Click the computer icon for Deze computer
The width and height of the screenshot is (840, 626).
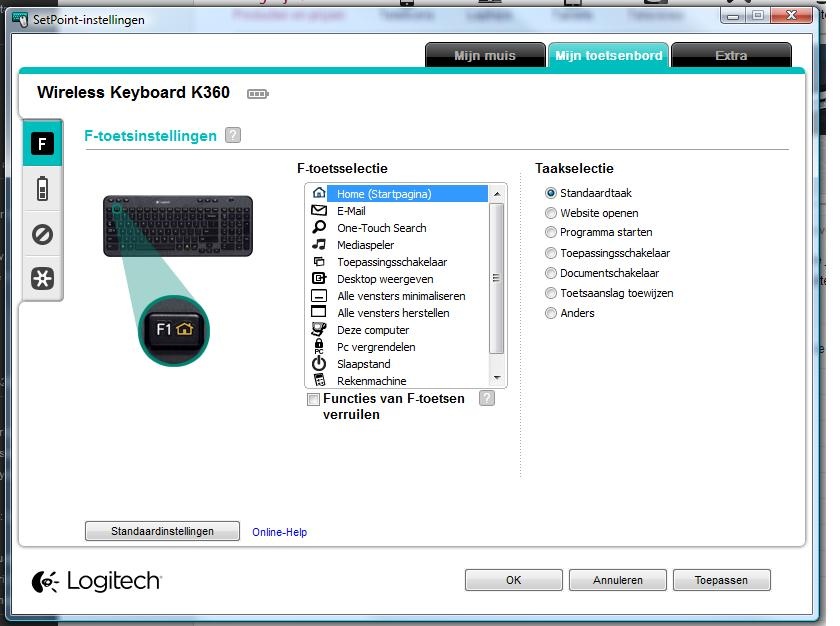[319, 329]
